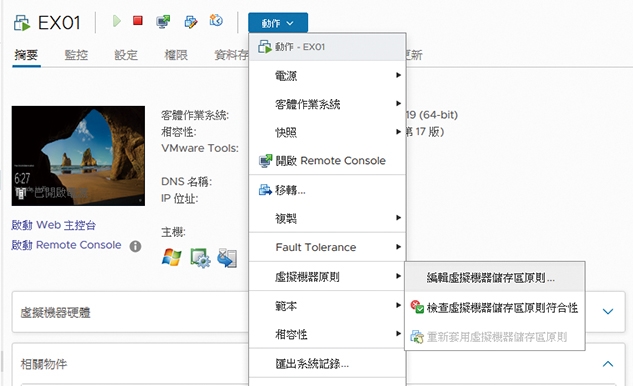
Task: Open the 設定 tab
Action: (x=126, y=55)
